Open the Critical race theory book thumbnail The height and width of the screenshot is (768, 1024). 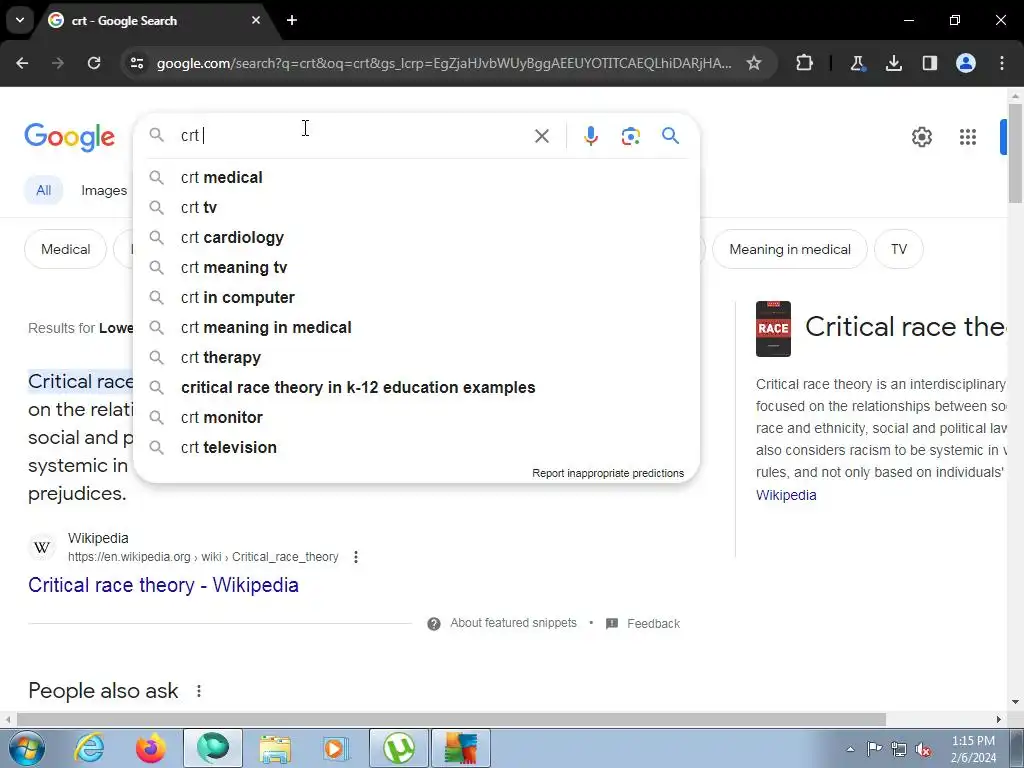773,328
